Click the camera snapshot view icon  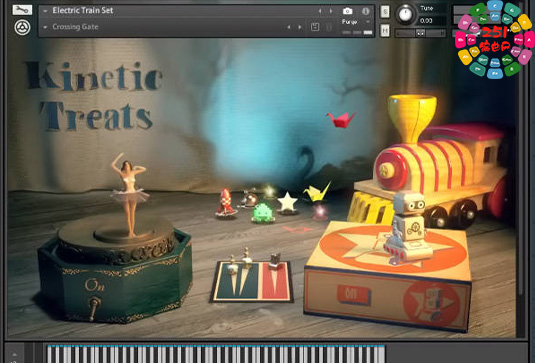coord(347,11)
